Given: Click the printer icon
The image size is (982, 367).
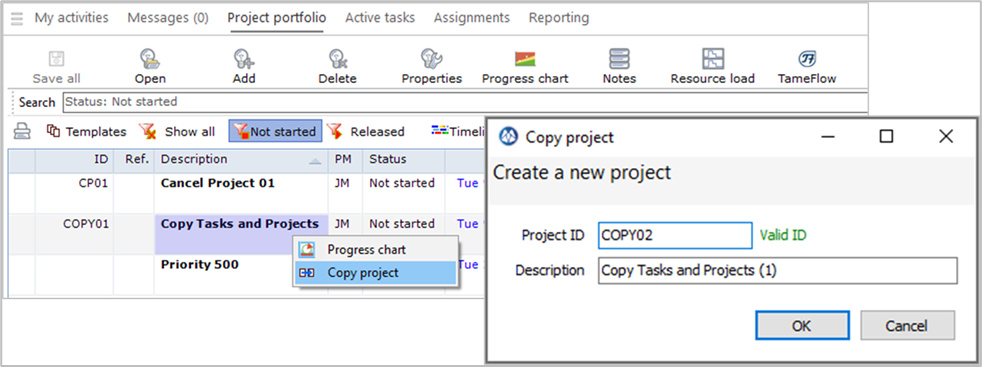Looking at the screenshot, I should tap(23, 132).
